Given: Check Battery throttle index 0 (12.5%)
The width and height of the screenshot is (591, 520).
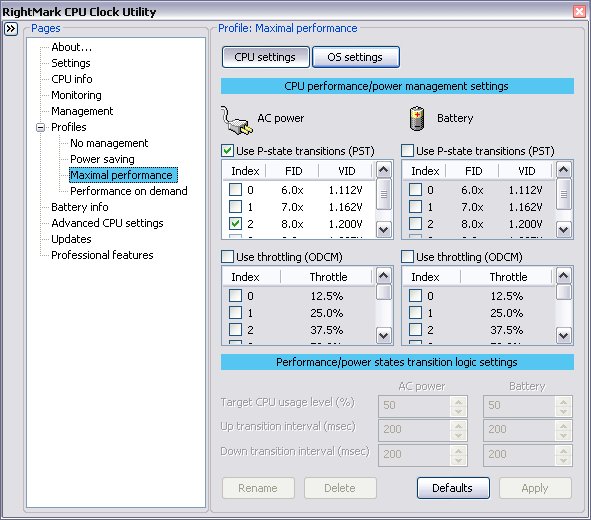Looking at the screenshot, I should click(x=415, y=296).
